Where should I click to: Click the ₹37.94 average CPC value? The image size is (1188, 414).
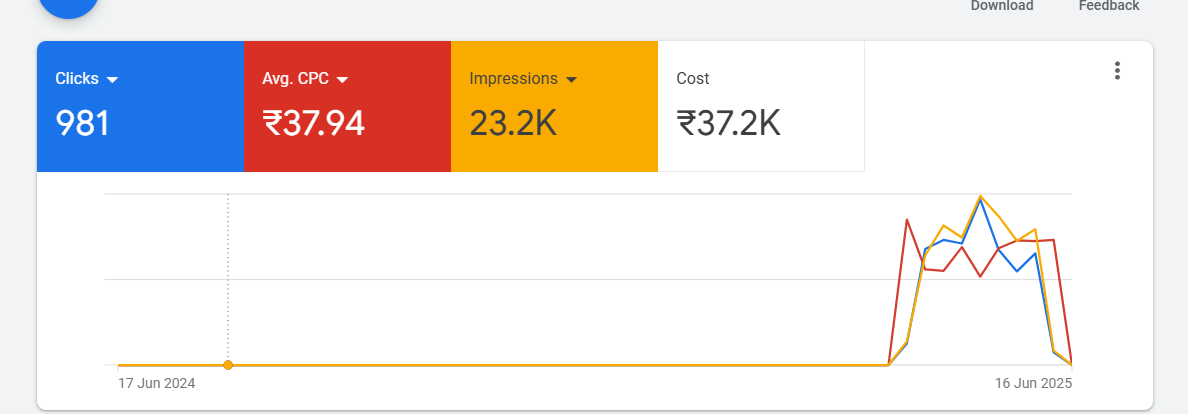pos(313,123)
